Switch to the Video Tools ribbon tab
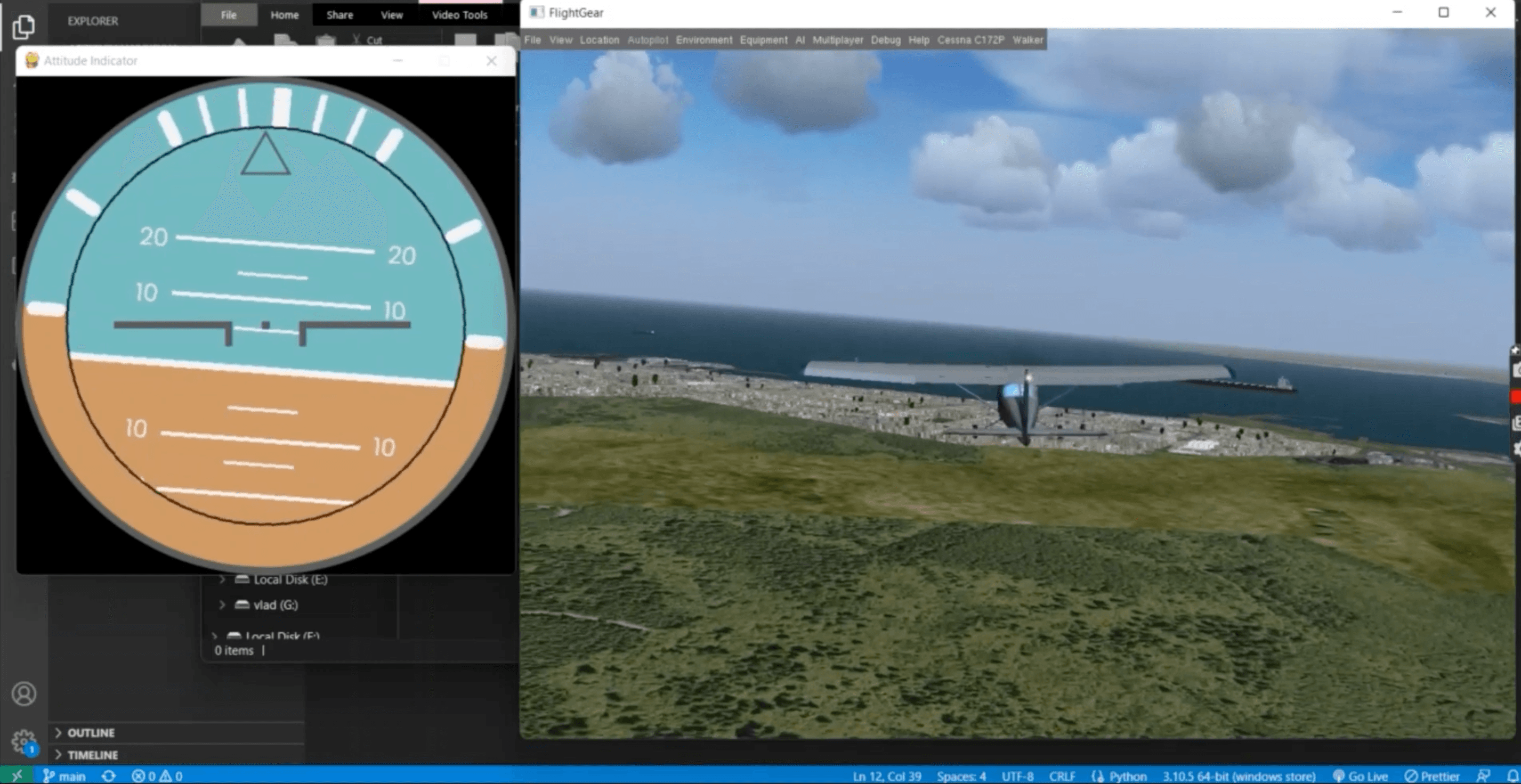This screenshot has height=784, width=1521. [459, 15]
